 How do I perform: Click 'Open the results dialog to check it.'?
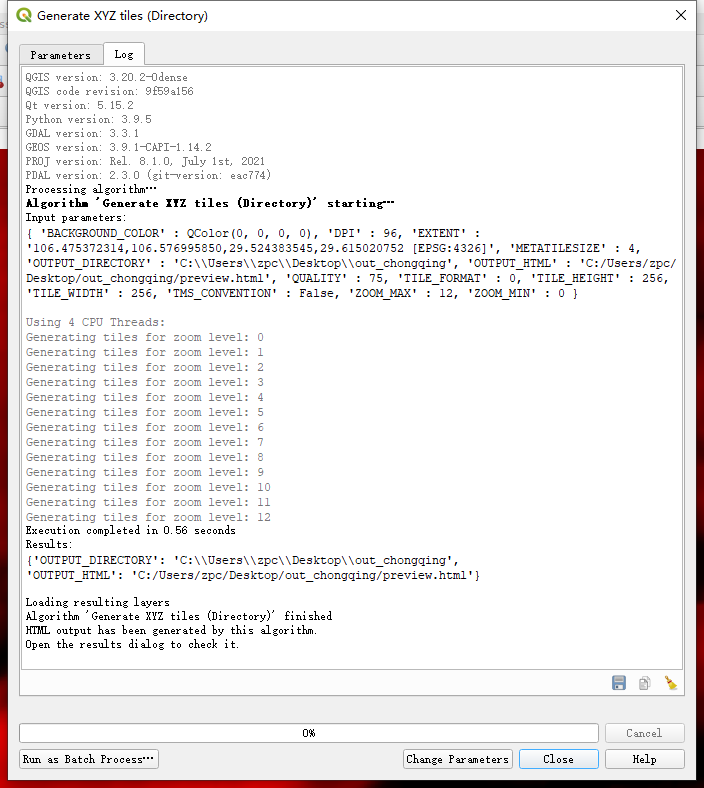point(132,644)
